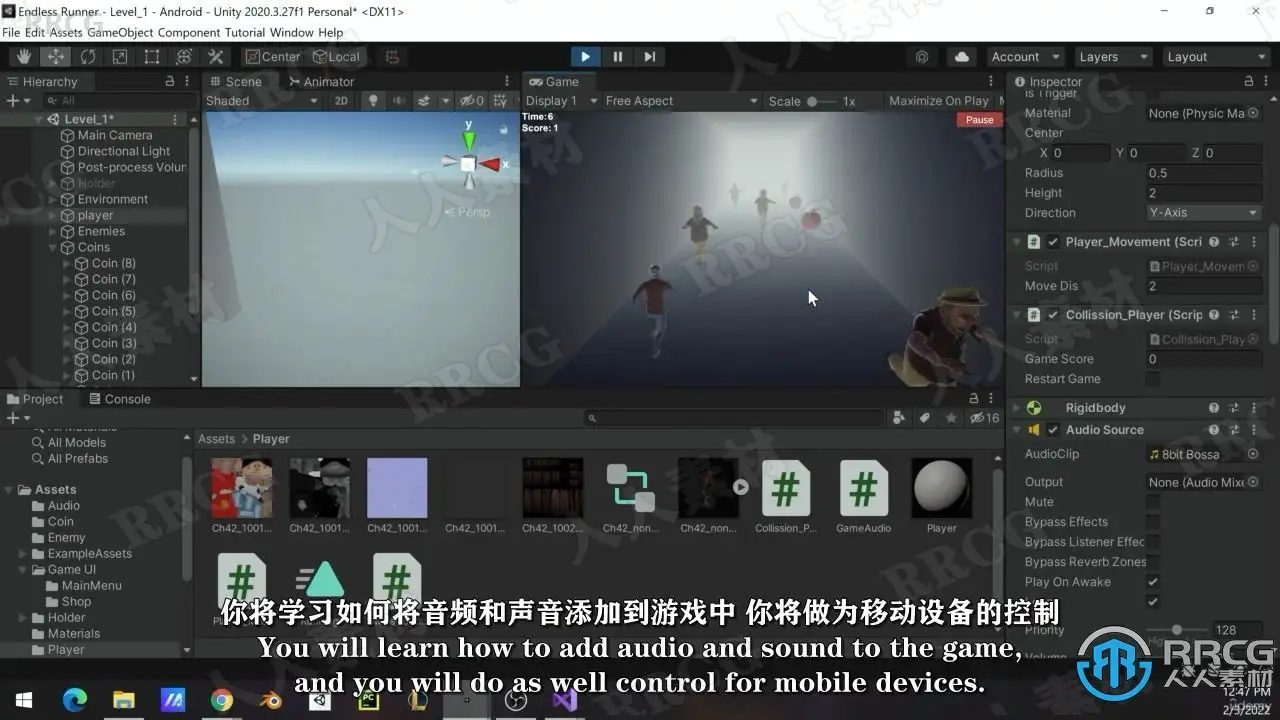Stop play mode with the Play button
Screen dimensions: 1280x720
pyautogui.click(x=585, y=57)
